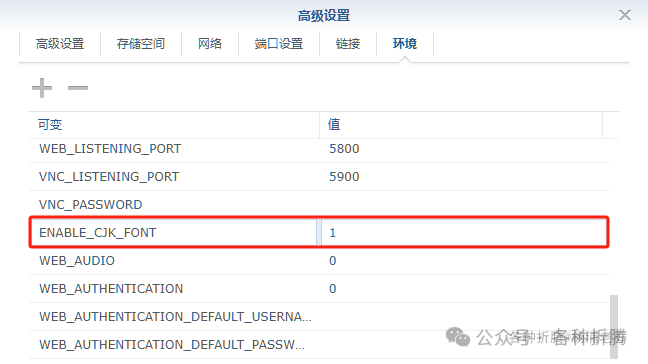Image resolution: width=648 pixels, height=364 pixels.
Task: Open the 网络 tab
Action: pos(210,43)
